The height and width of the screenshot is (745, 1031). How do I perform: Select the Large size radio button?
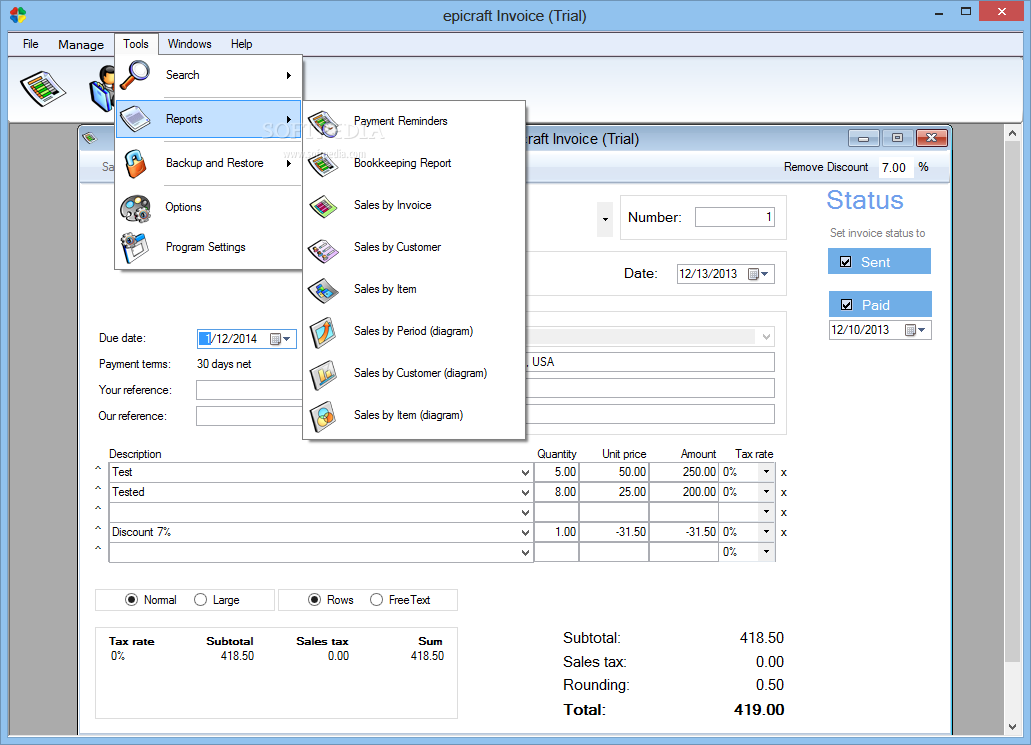[x=201, y=600]
